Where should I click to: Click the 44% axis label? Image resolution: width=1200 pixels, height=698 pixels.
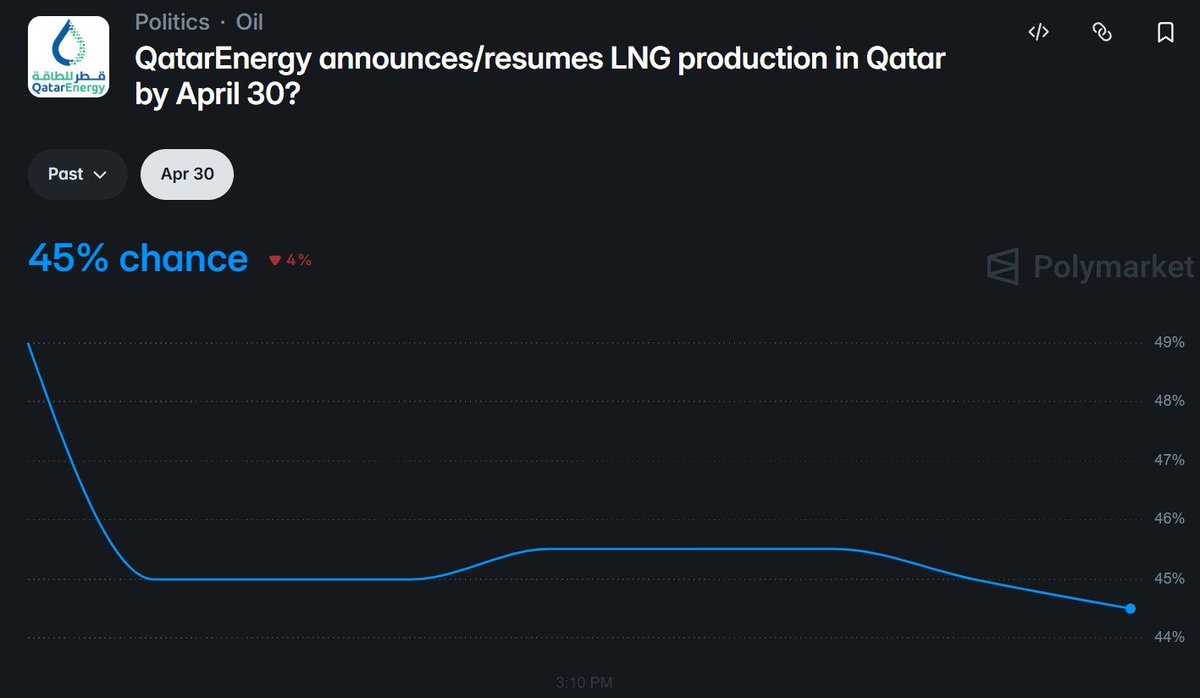coord(1169,637)
